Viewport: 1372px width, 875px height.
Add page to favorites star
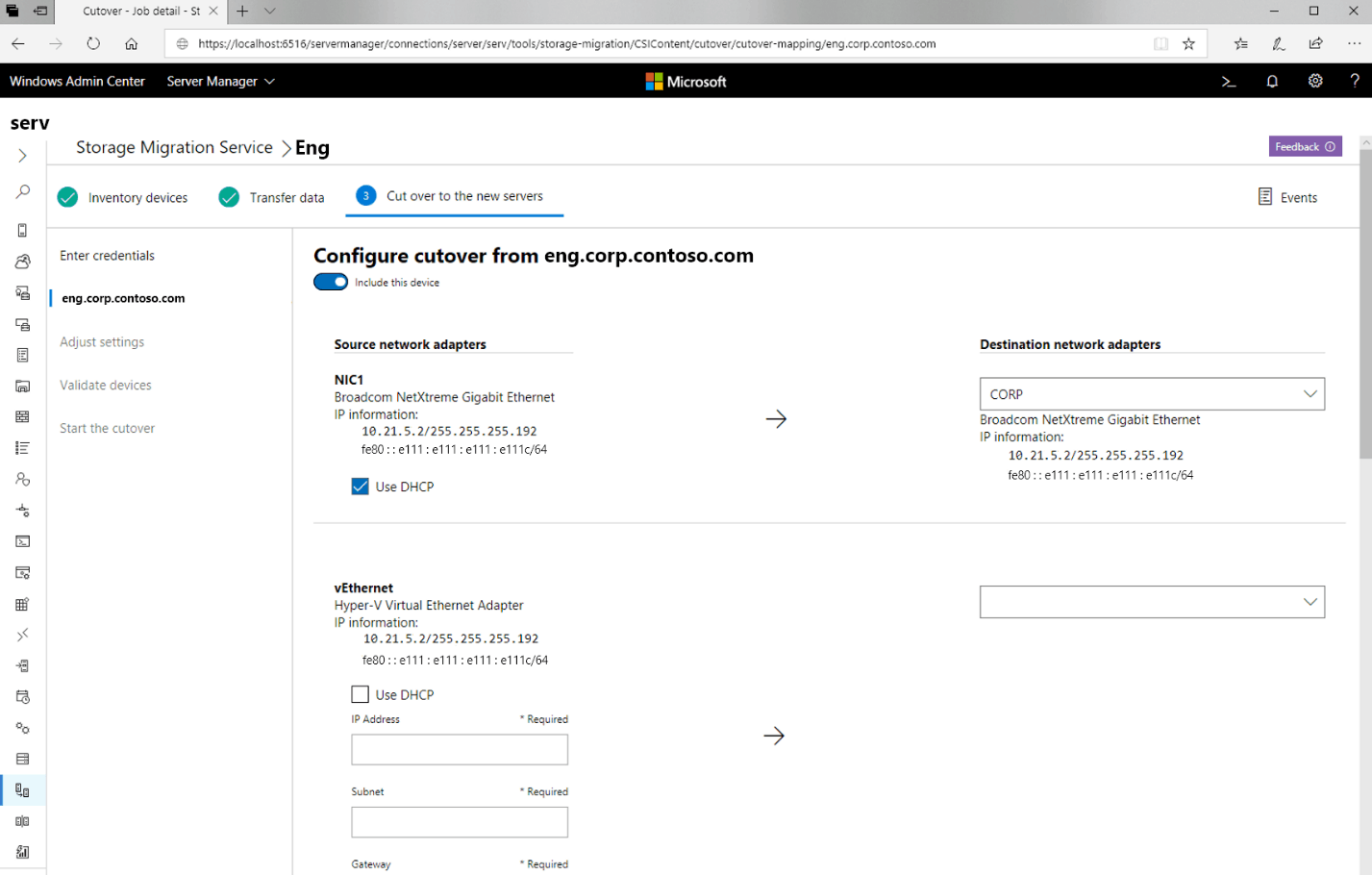[1189, 43]
